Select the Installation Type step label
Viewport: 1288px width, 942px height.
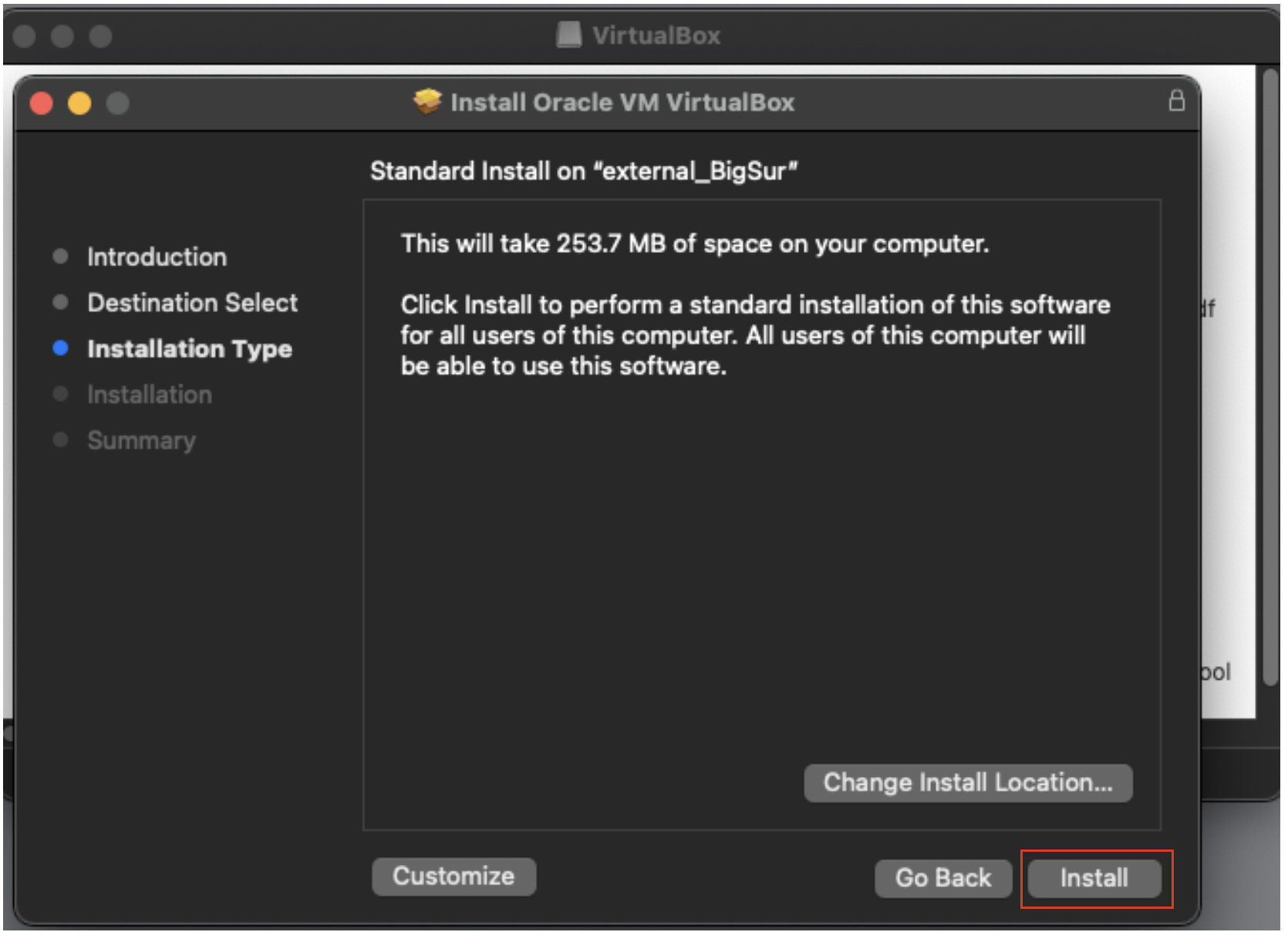pos(190,349)
